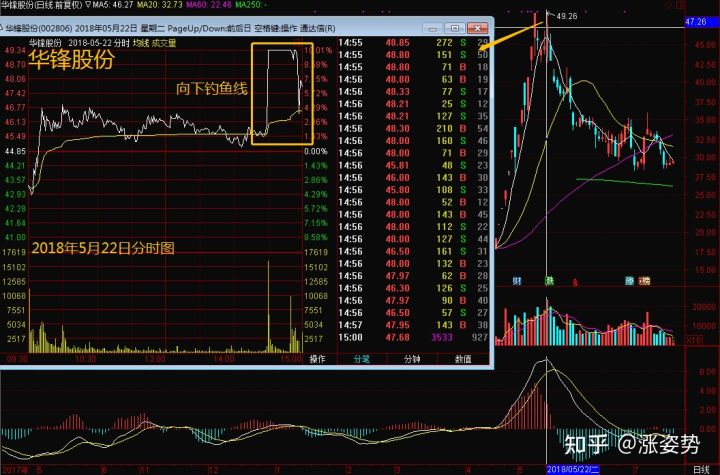Select tick row 14:57 47.95 143 B
Viewport: 720px width, 475px height.
tap(413, 325)
